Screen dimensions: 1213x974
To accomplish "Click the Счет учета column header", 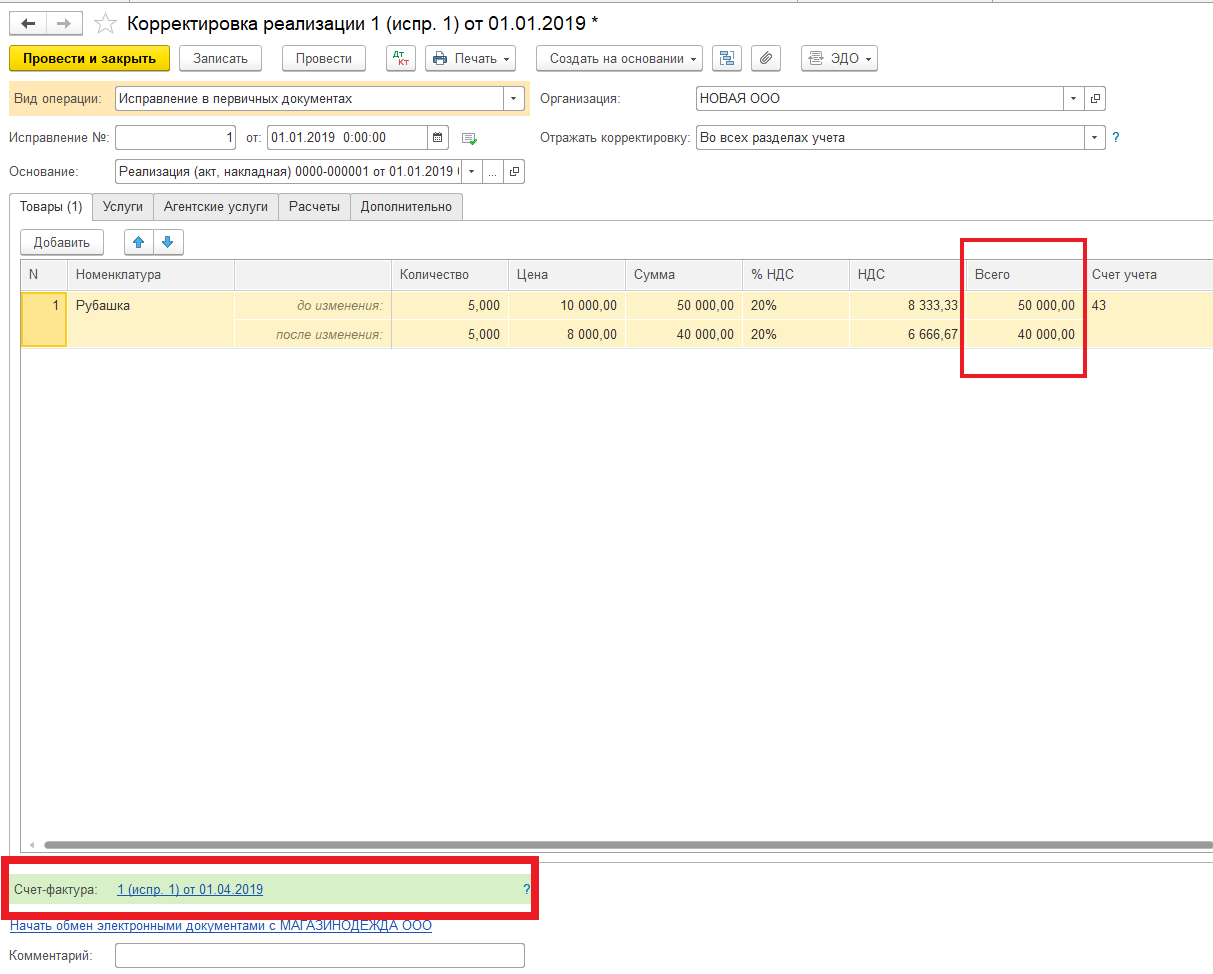I will 1148,275.
